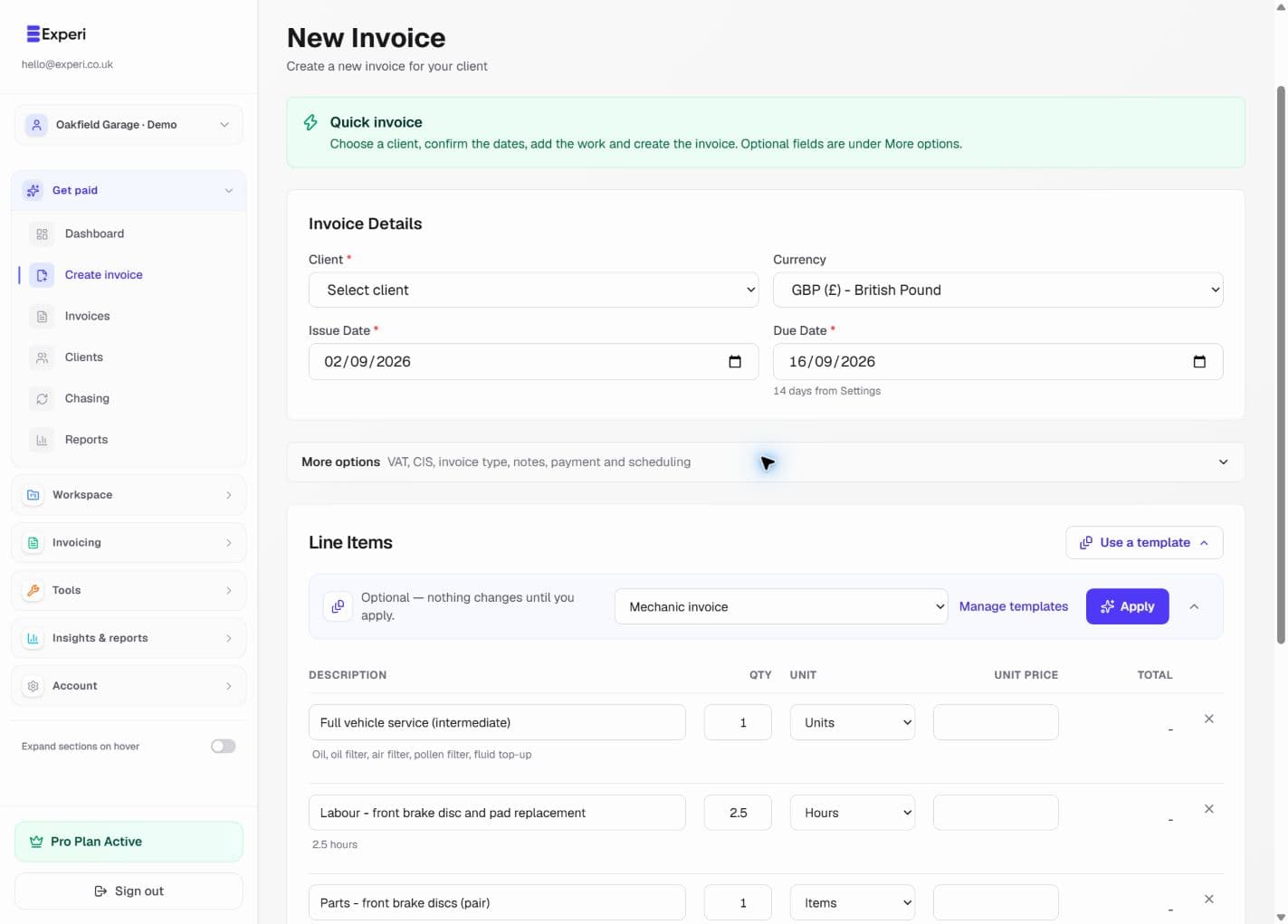
Task: Click the Full vehicle service description field
Action: [497, 722]
